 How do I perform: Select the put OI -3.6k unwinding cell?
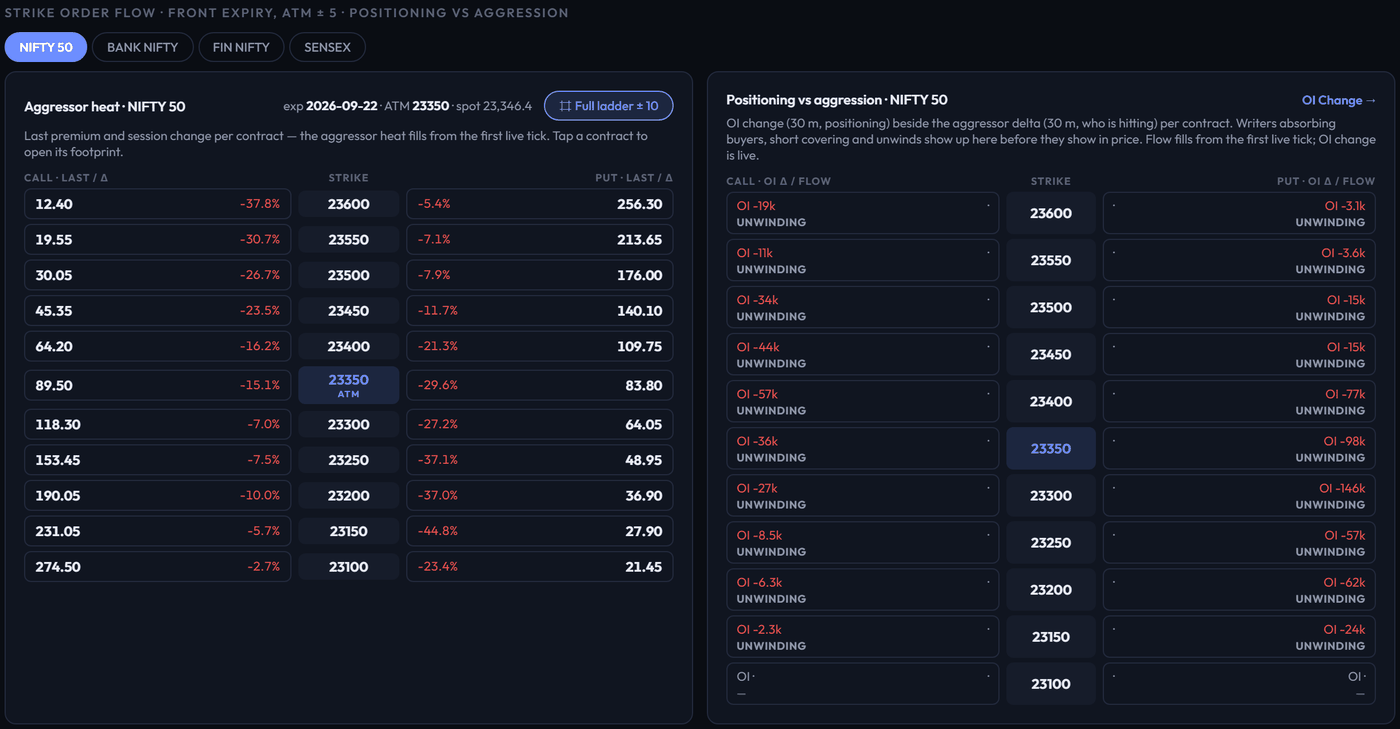pos(1239,260)
